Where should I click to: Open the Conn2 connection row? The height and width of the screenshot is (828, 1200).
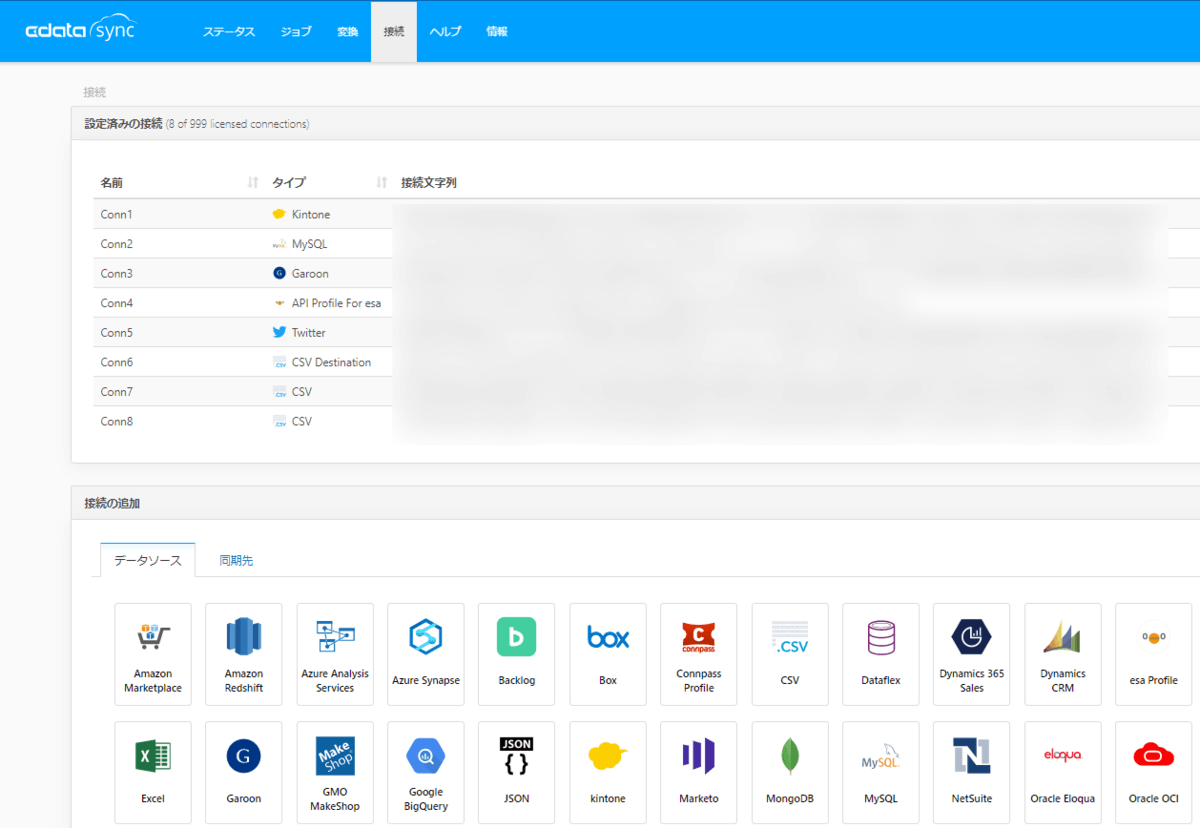click(647, 244)
